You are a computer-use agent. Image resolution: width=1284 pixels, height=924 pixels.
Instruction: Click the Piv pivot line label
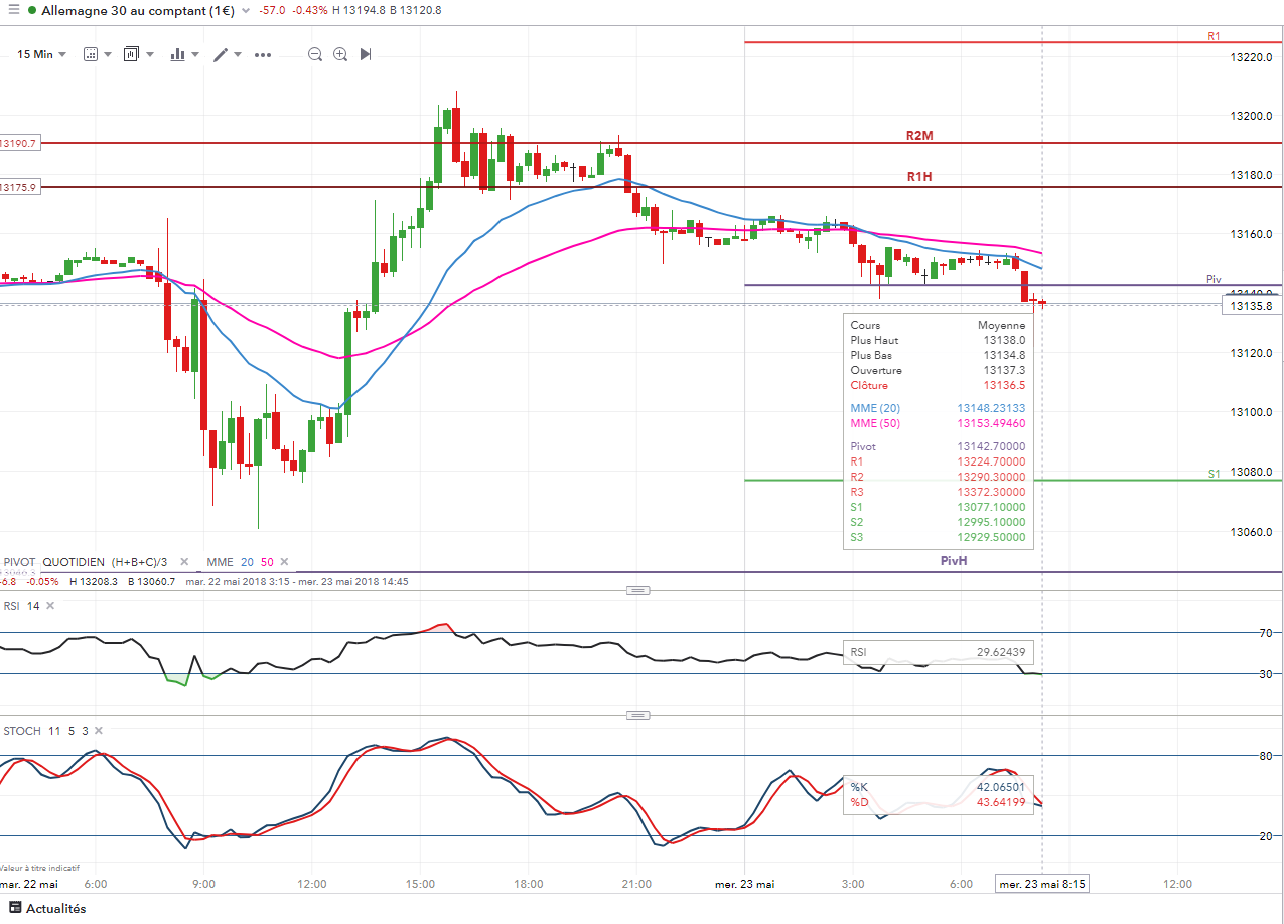tap(1214, 279)
